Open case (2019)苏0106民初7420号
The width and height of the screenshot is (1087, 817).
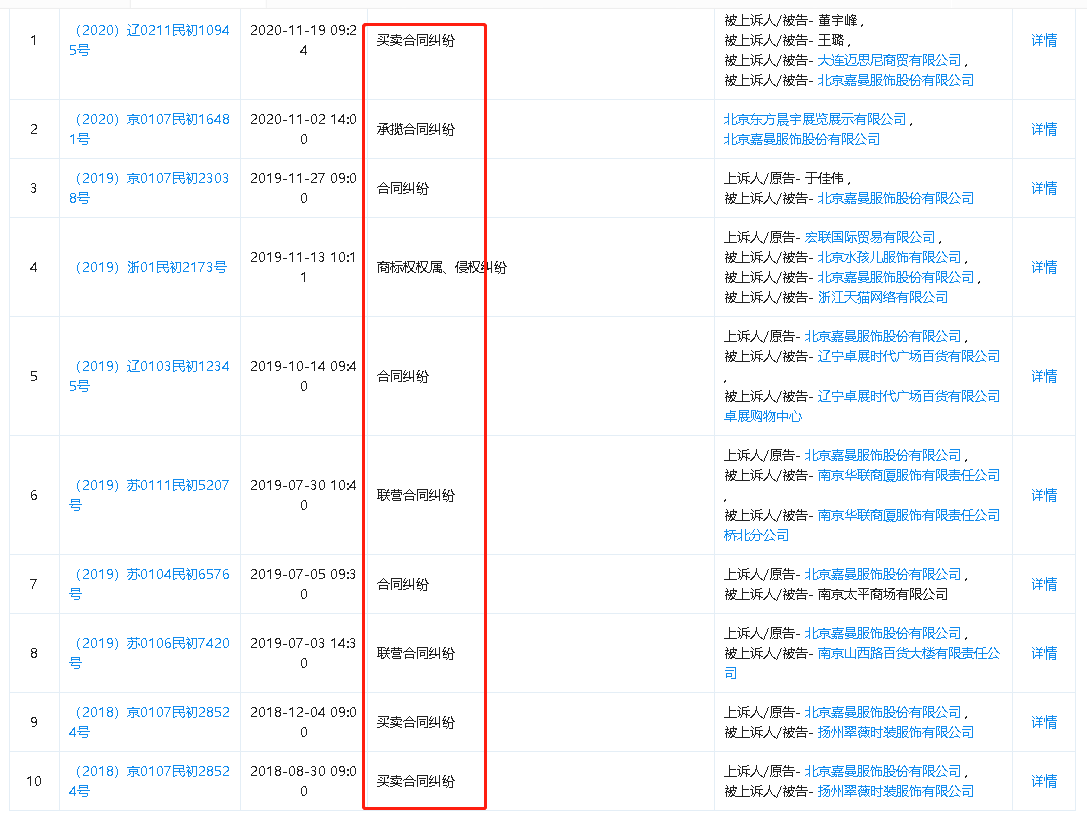point(149,653)
